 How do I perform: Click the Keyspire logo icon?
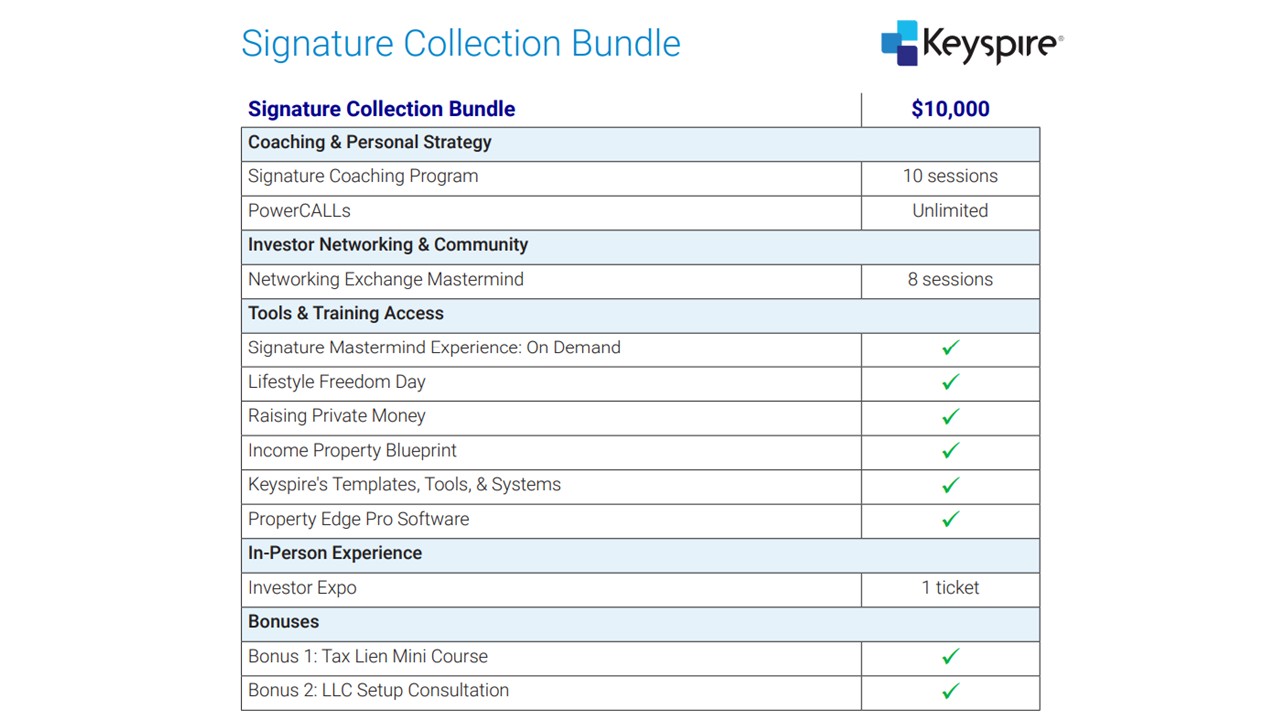(899, 43)
